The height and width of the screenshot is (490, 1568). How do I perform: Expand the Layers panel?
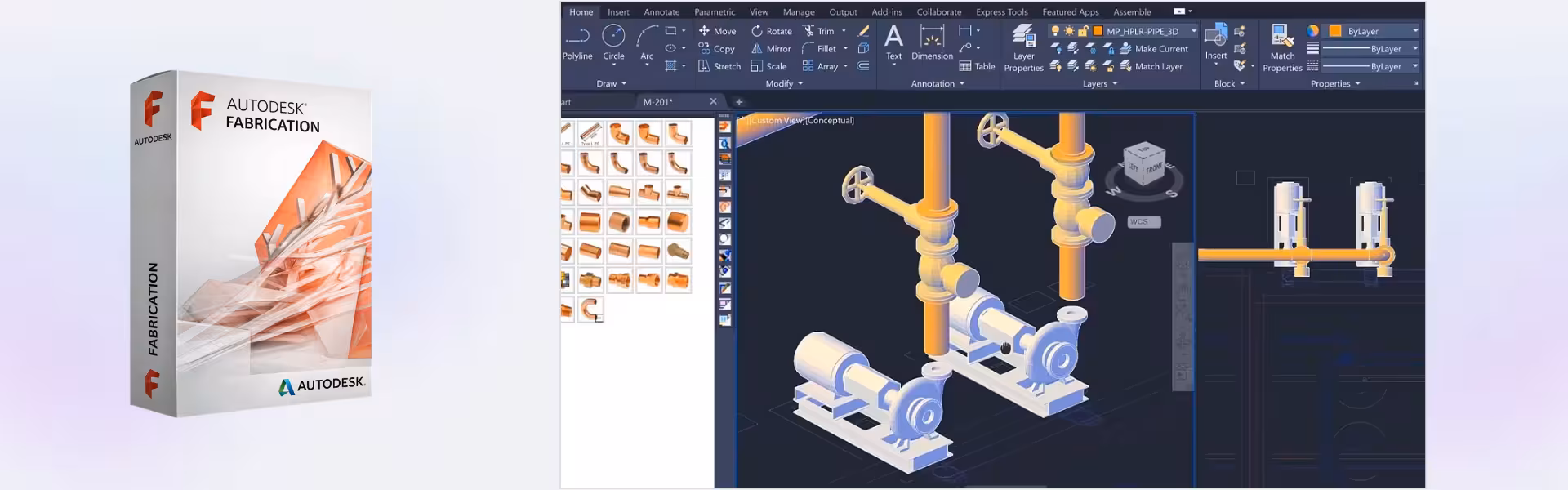pos(1100,83)
